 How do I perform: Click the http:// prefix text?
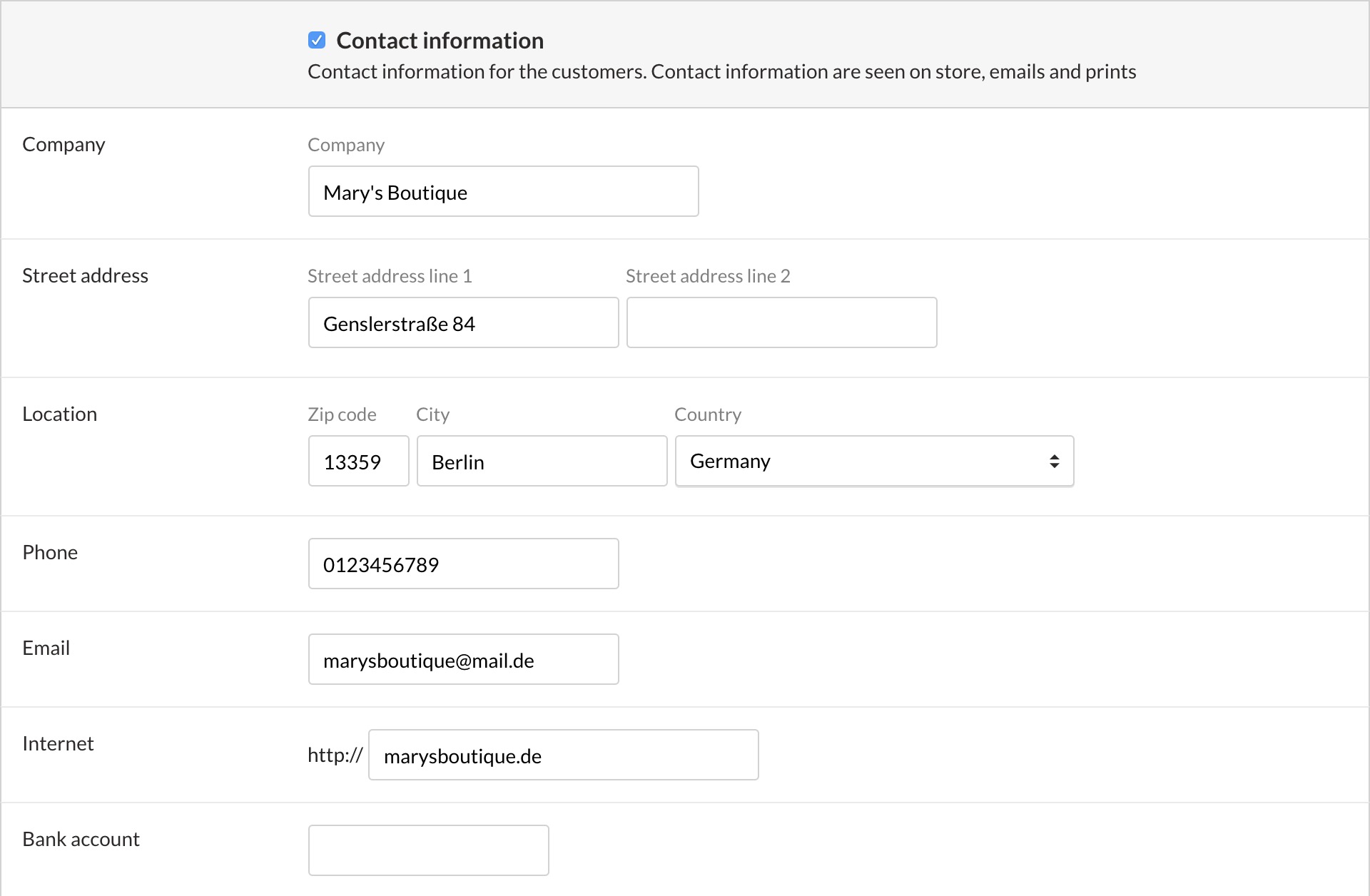coord(335,755)
